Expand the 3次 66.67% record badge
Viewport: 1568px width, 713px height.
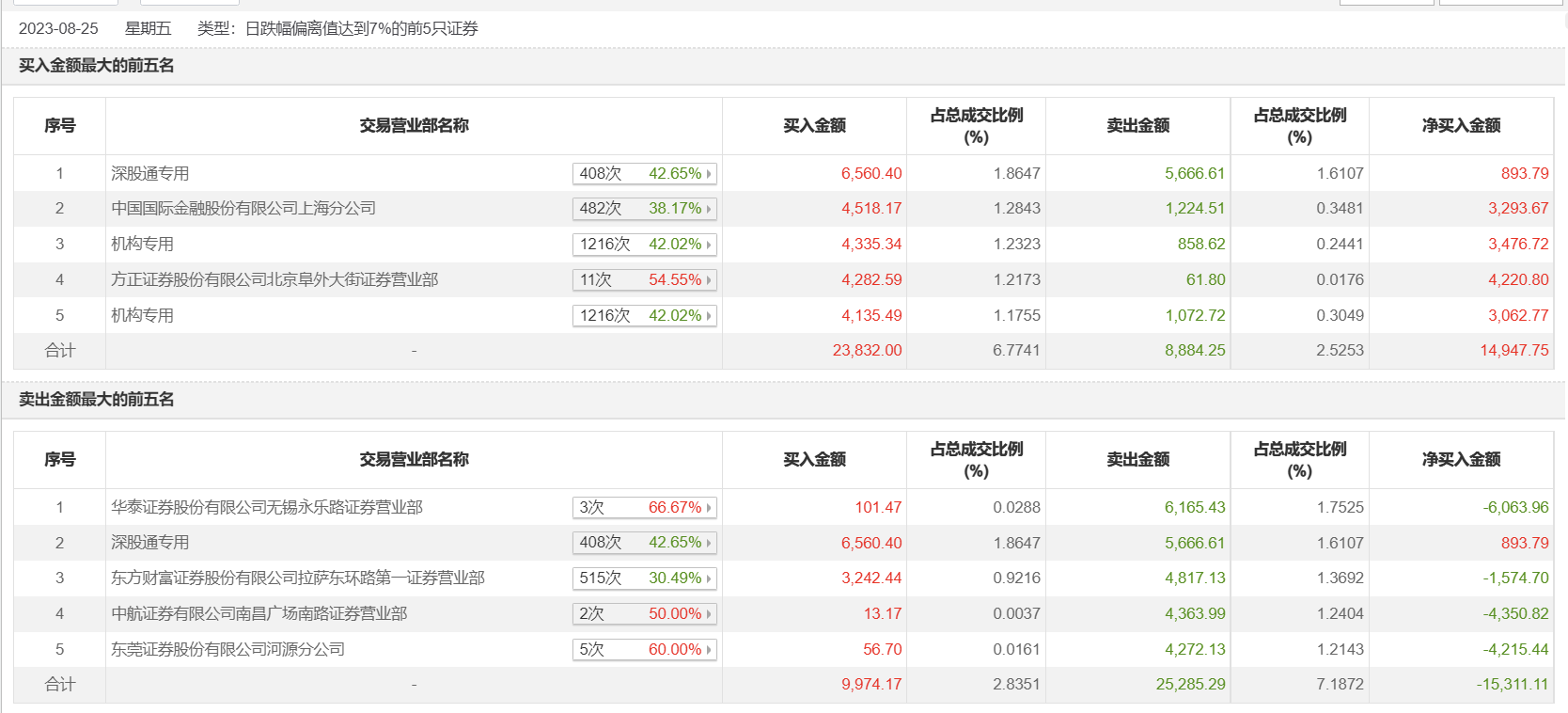point(645,508)
